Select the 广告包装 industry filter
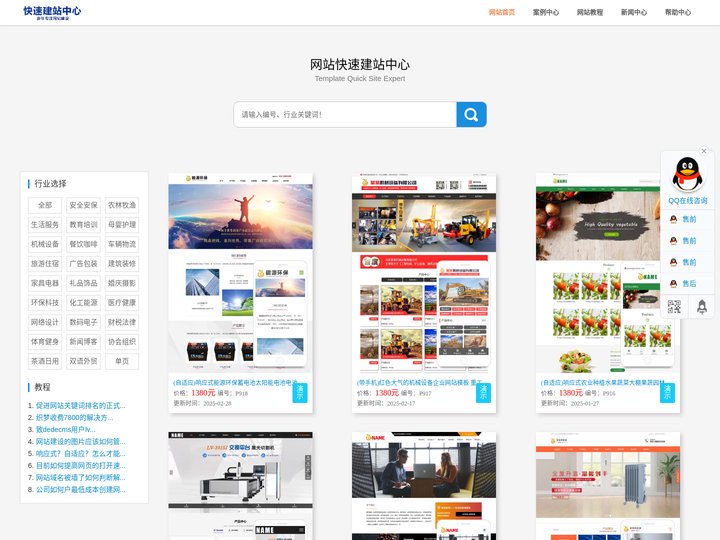Image resolution: width=720 pixels, height=540 pixels. click(84, 264)
